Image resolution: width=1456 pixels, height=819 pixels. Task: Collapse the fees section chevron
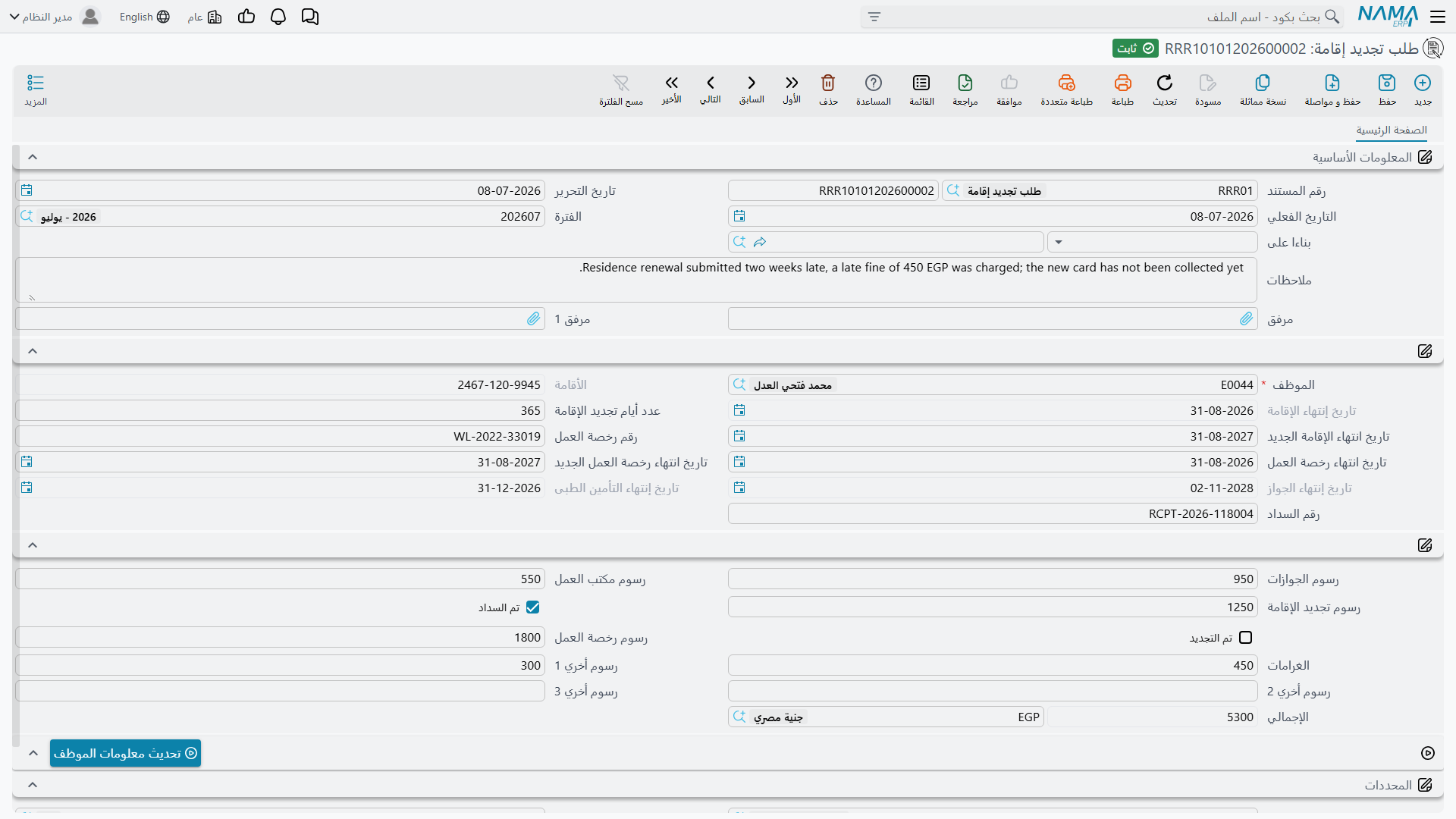point(33,545)
